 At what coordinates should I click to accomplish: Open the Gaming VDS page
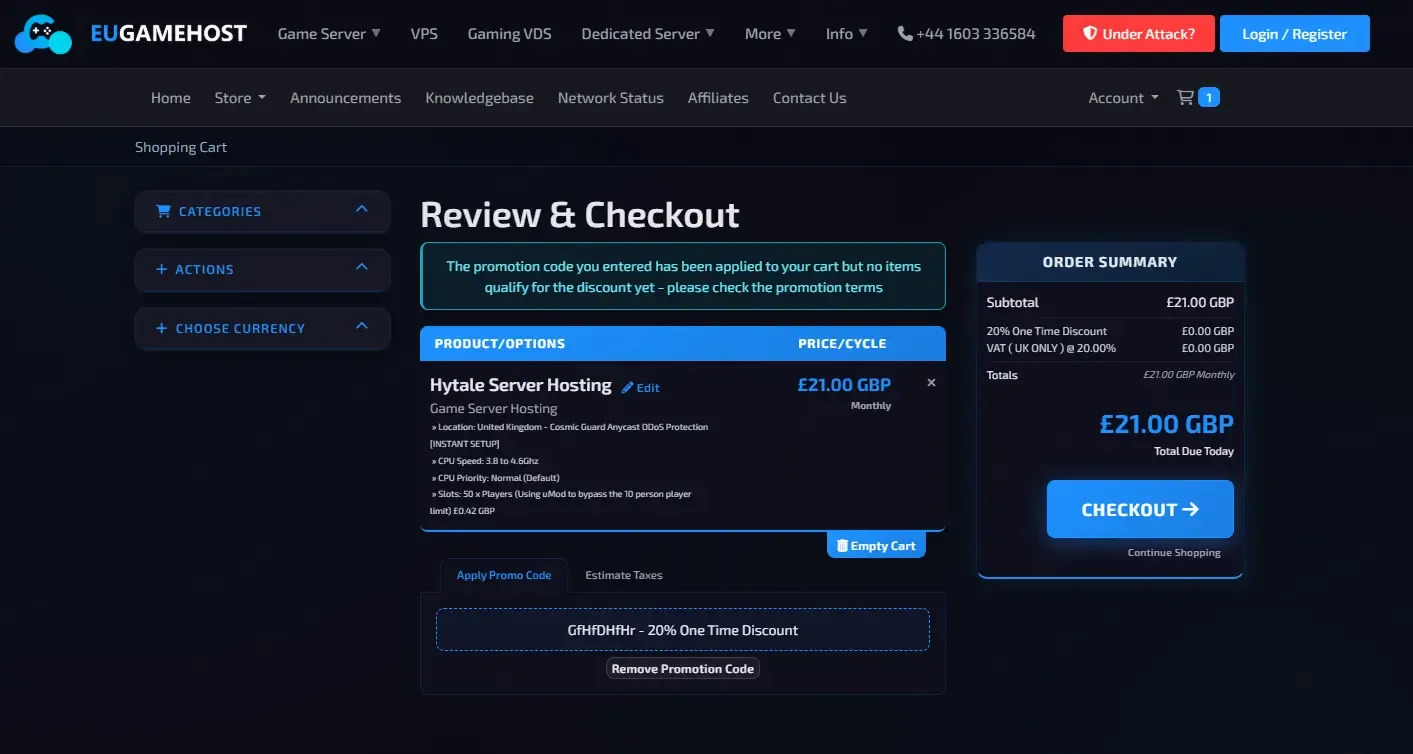click(509, 34)
